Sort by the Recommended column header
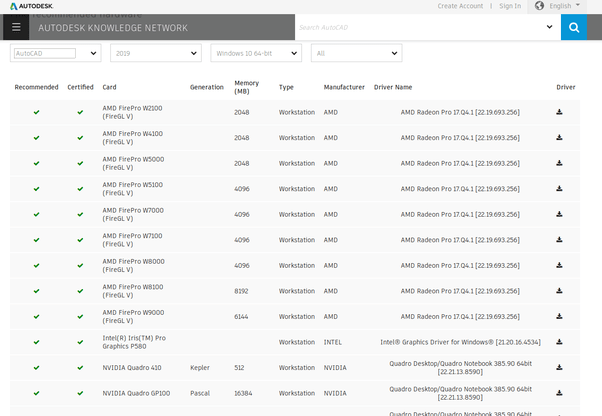602x416 pixels. pos(36,87)
